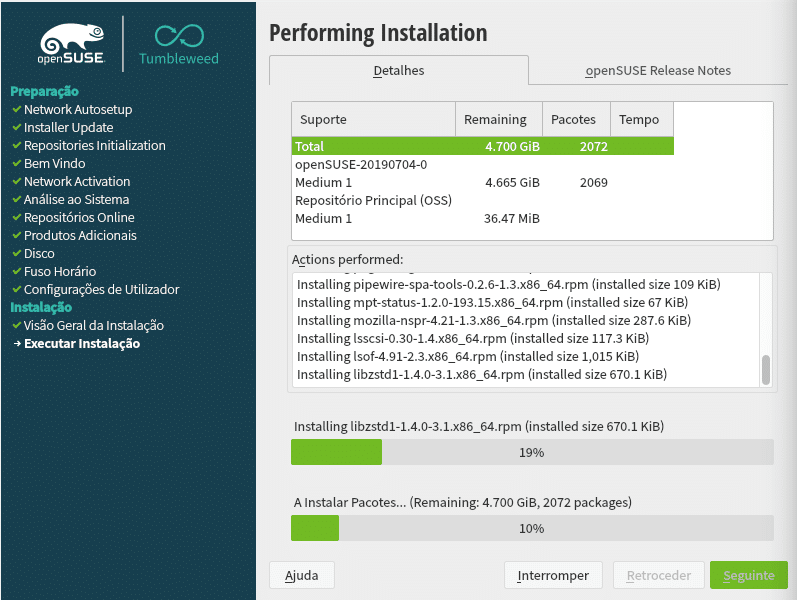Image resolution: width=797 pixels, height=600 pixels.
Task: Click the Retroceder button
Action: click(x=658, y=575)
